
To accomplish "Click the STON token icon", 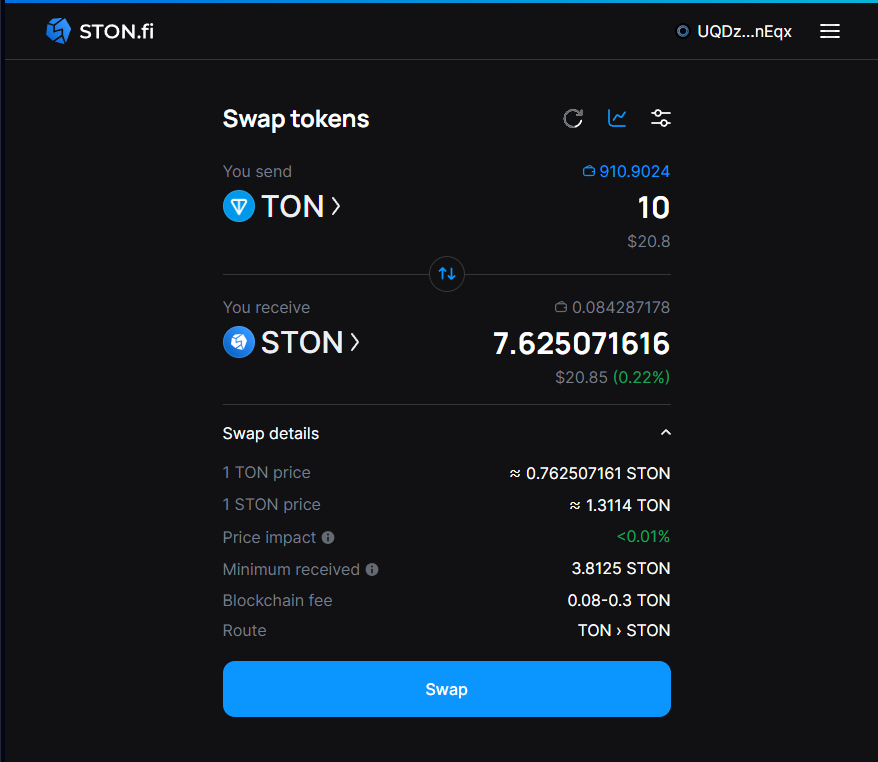I will click(239, 343).
